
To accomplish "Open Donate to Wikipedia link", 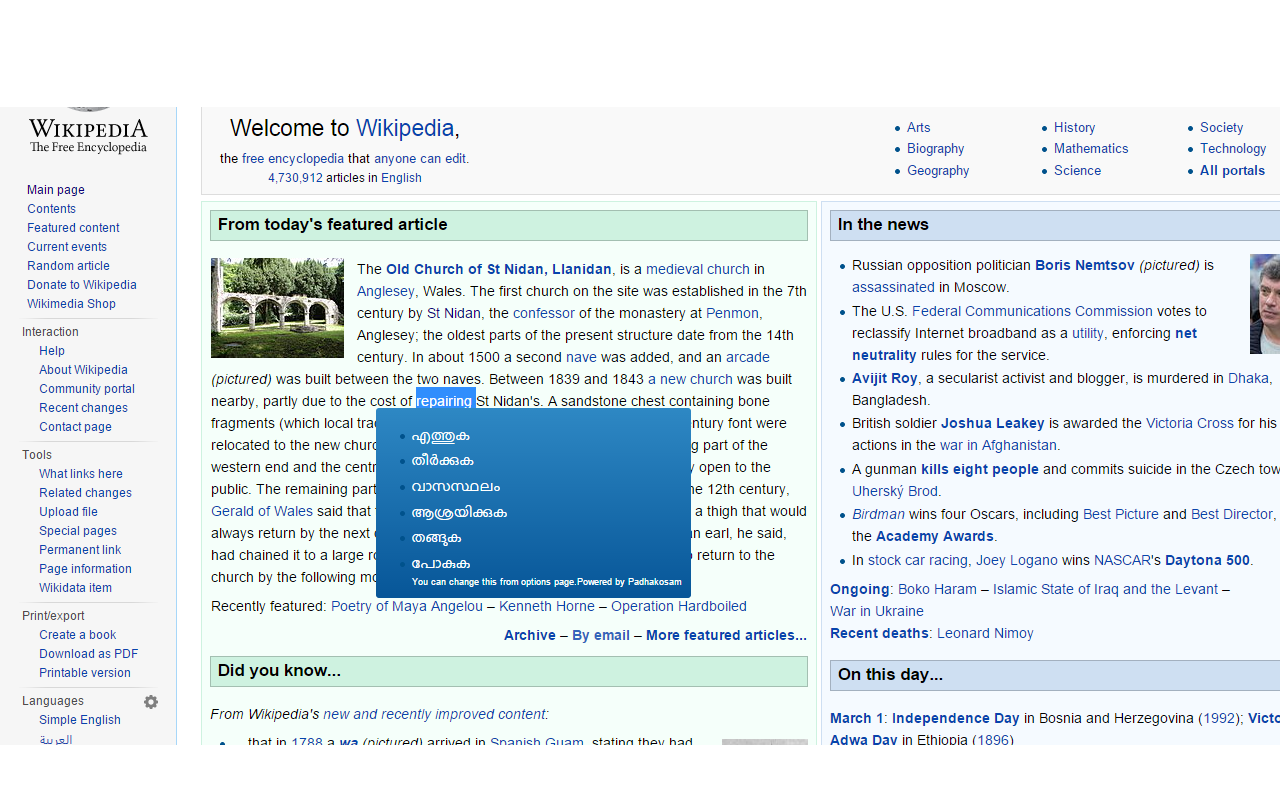I will (82, 285).
